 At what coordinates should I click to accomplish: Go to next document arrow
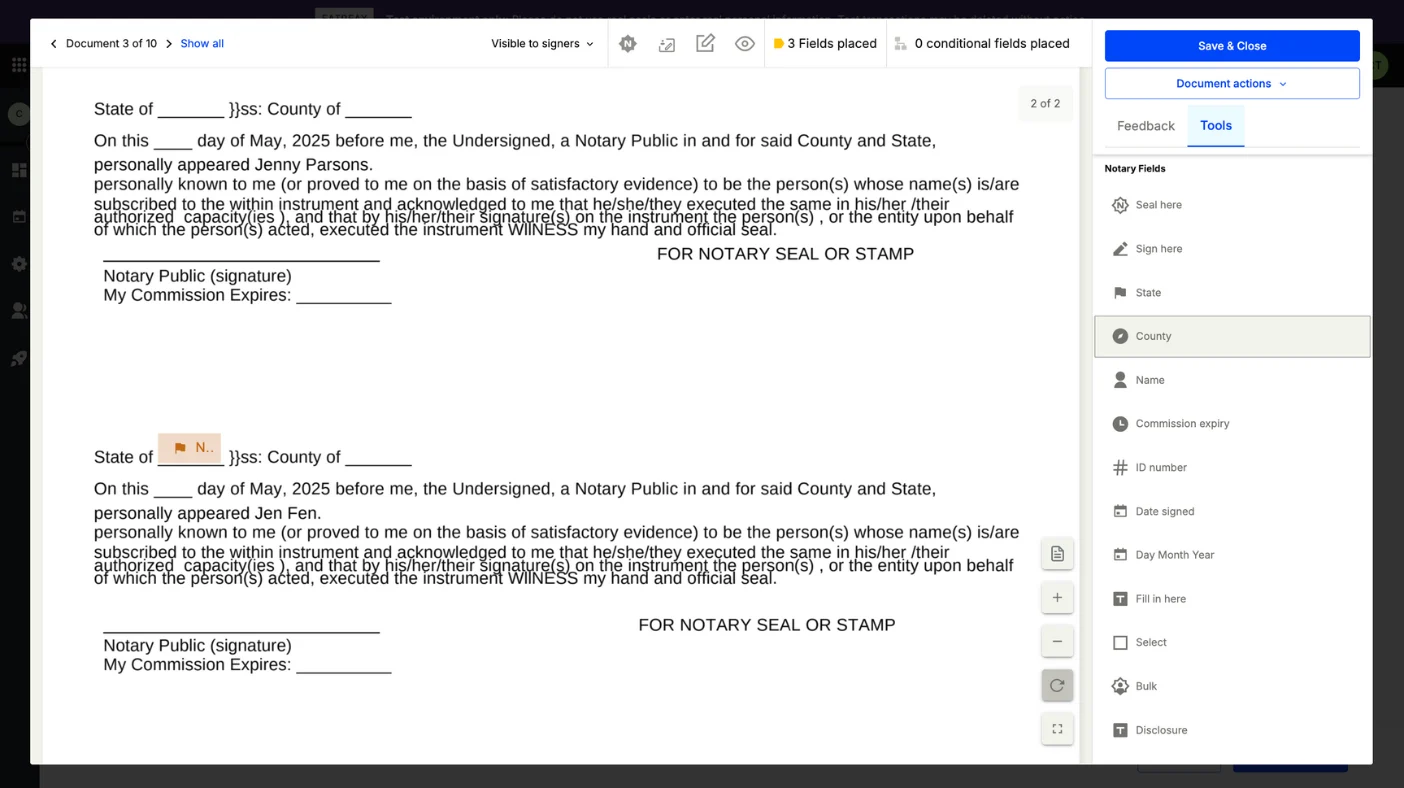[169, 44]
